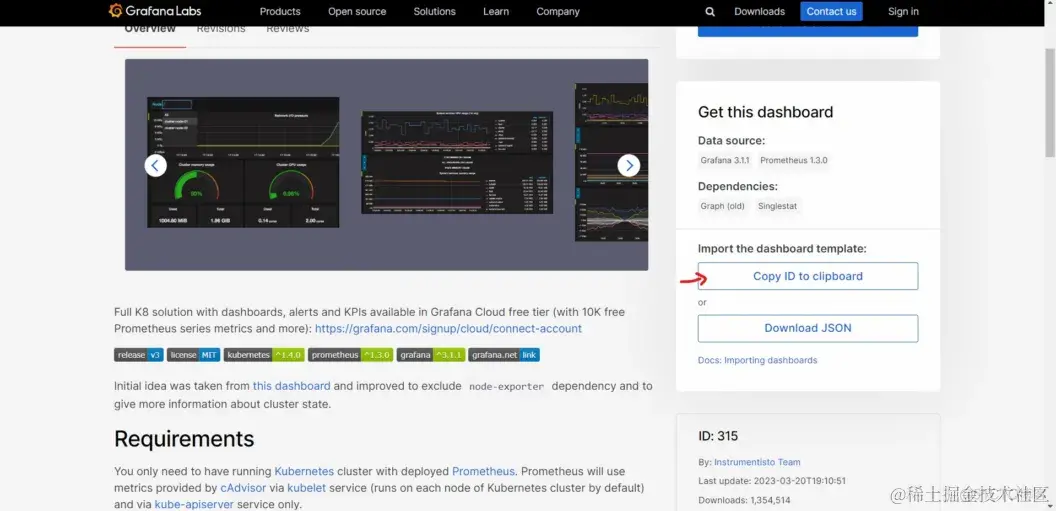Image resolution: width=1056 pixels, height=511 pixels.
Task: Open the kubelet link
Action: pyautogui.click(x=306, y=487)
